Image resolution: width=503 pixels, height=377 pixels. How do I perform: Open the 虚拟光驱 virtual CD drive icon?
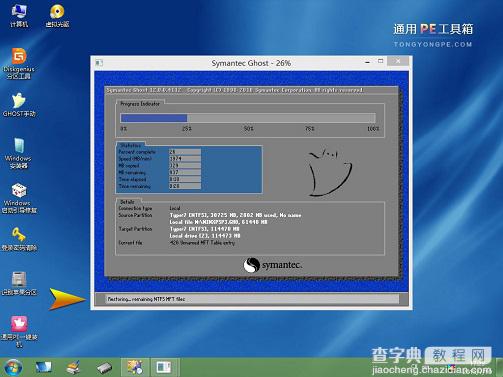tap(57, 16)
